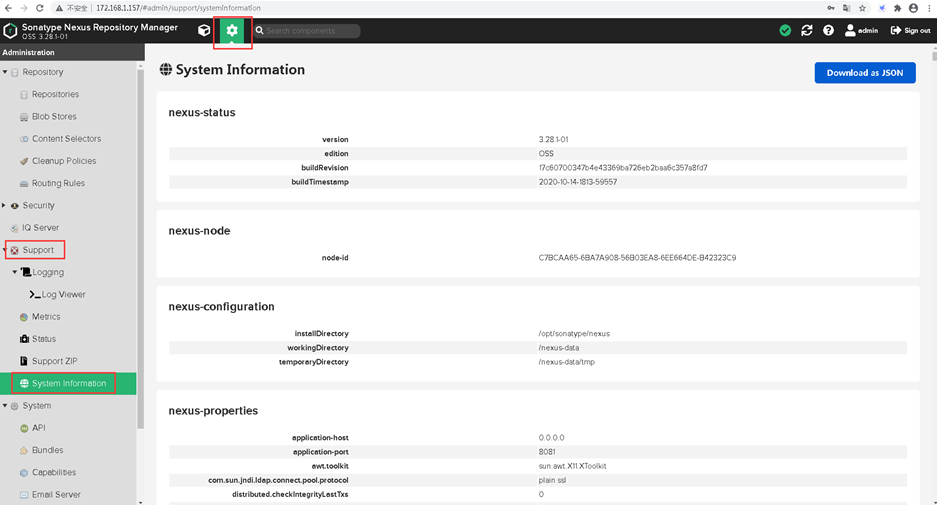Viewport: 937px width, 505px height.
Task: Open the Status page
Action: (x=44, y=339)
